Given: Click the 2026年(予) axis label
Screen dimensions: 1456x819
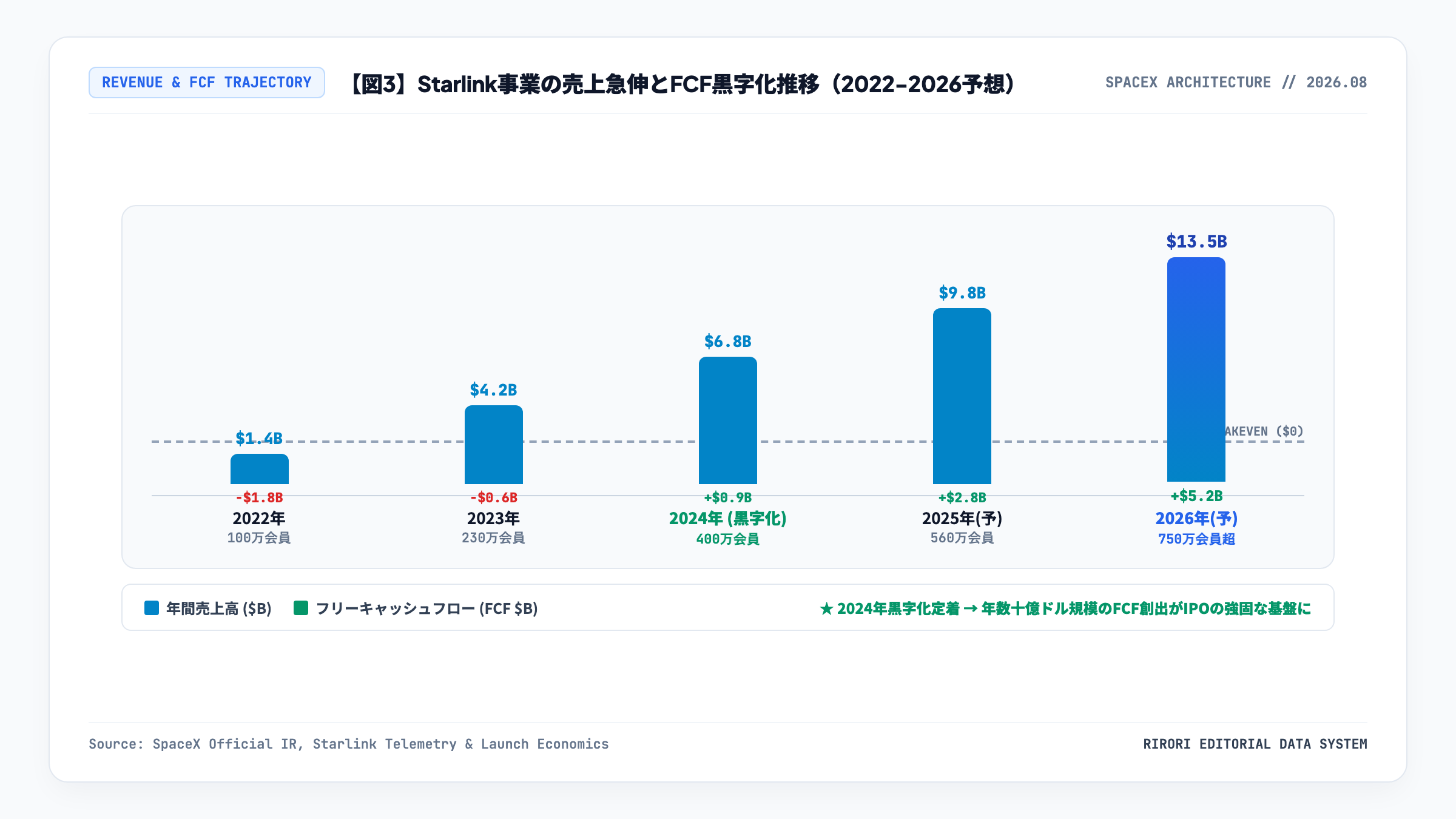Looking at the screenshot, I should (1196, 518).
